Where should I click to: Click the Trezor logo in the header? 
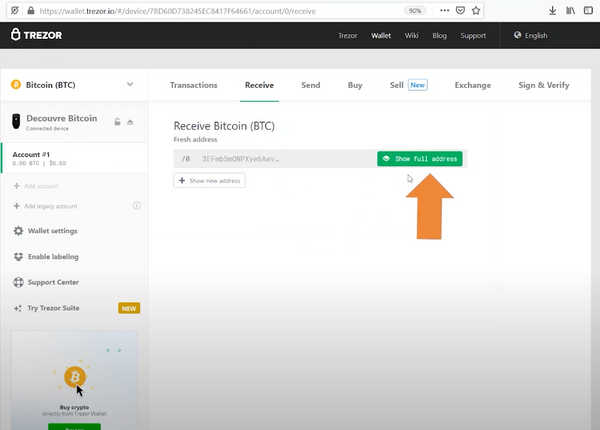coord(37,35)
